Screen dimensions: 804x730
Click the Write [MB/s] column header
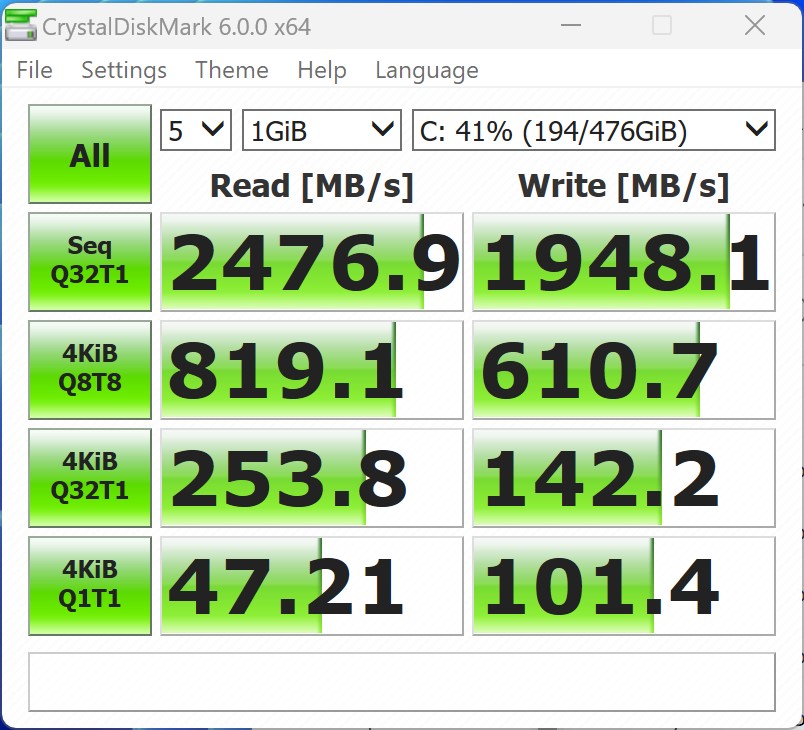point(624,186)
